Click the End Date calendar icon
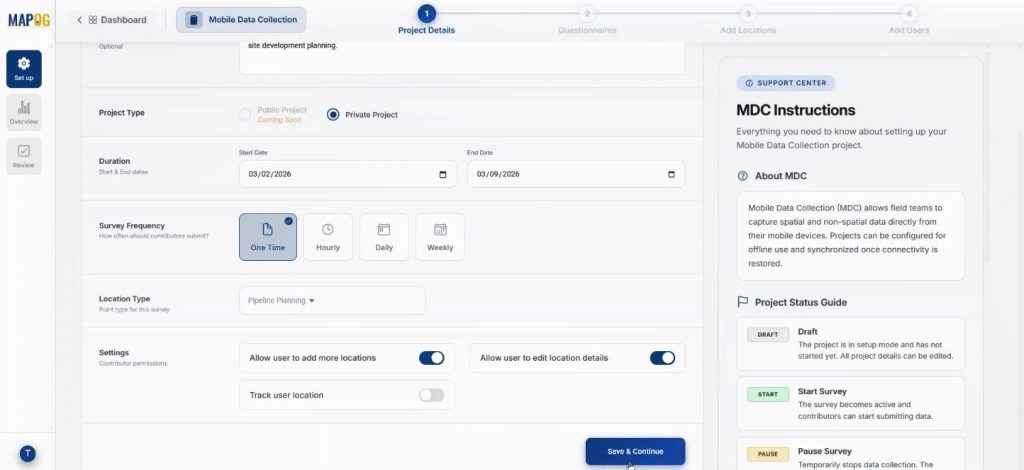This screenshot has height=470, width=1024. [x=671, y=174]
